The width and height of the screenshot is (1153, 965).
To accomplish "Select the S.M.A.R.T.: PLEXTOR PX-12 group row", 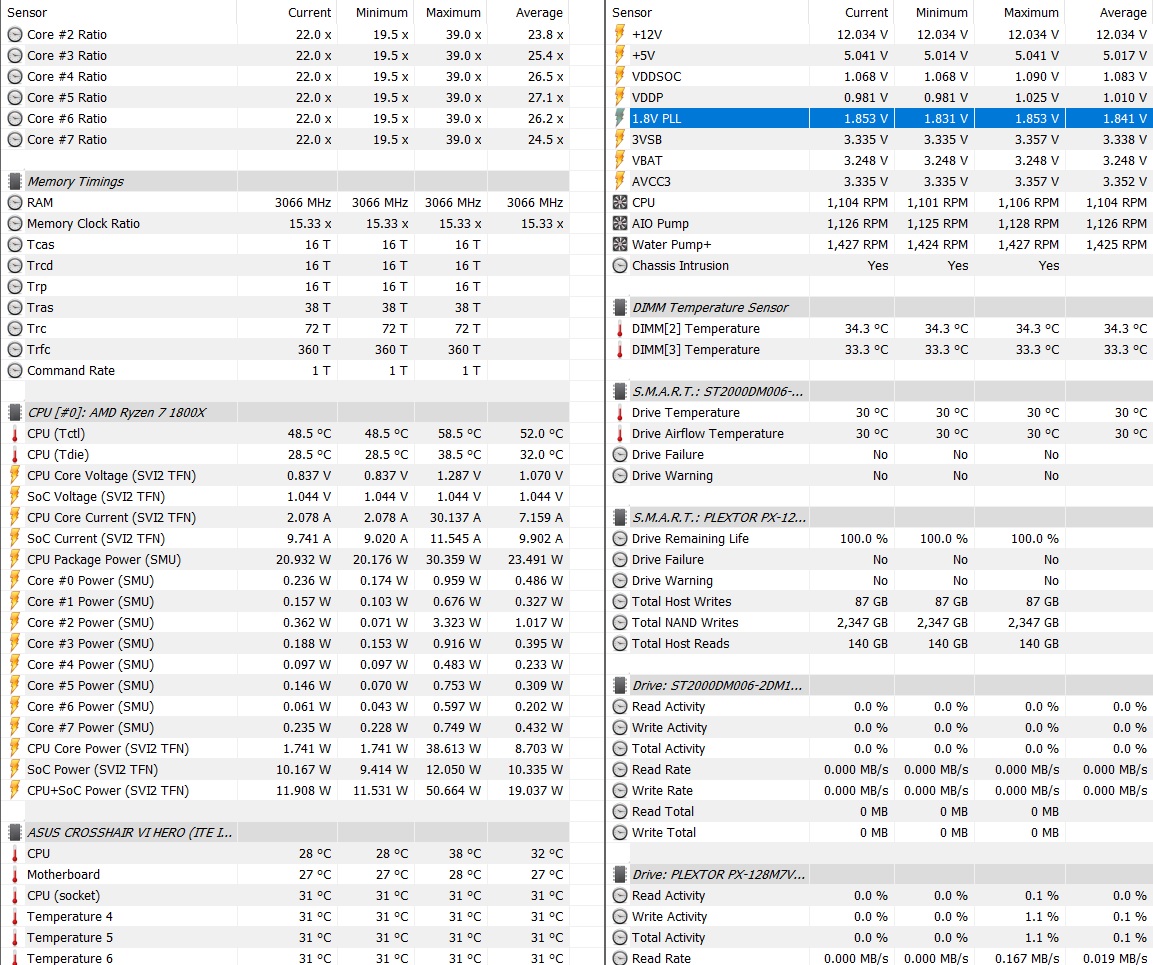I will [x=880, y=517].
